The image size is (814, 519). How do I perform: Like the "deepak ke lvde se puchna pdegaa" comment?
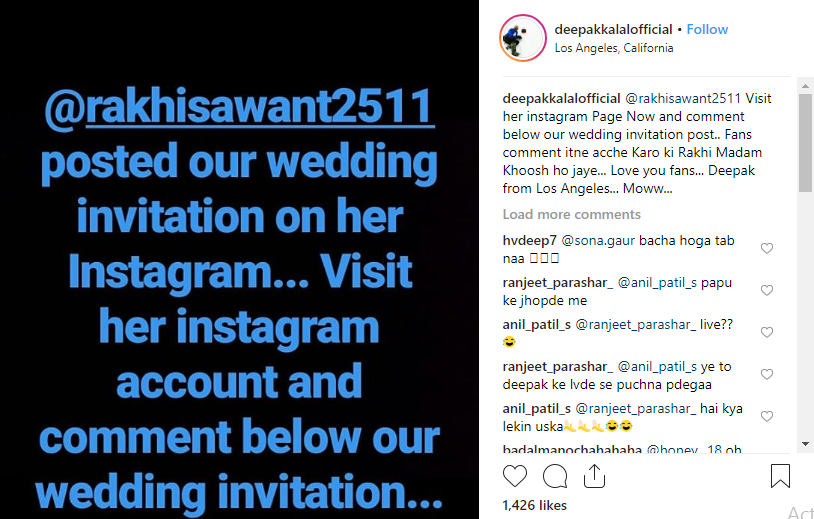[x=767, y=375]
